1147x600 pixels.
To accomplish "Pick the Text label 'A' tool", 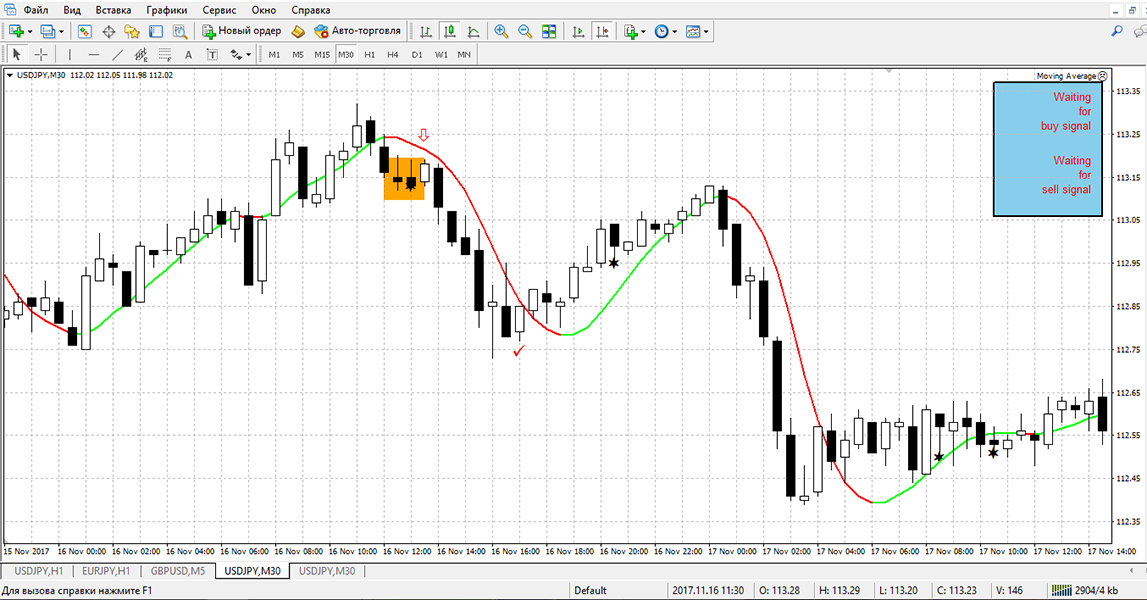I will coord(188,55).
